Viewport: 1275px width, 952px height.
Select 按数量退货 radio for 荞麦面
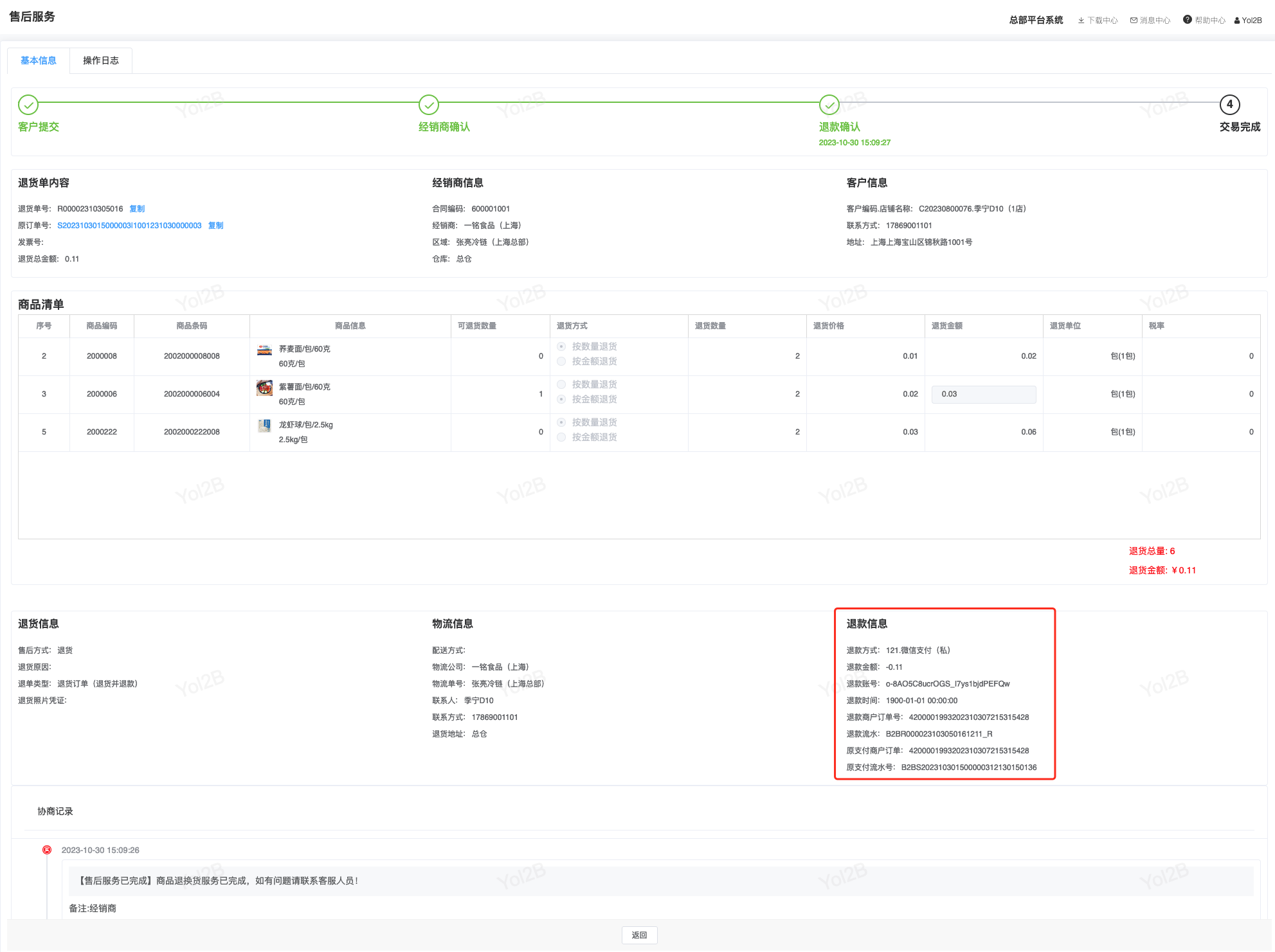(x=561, y=346)
